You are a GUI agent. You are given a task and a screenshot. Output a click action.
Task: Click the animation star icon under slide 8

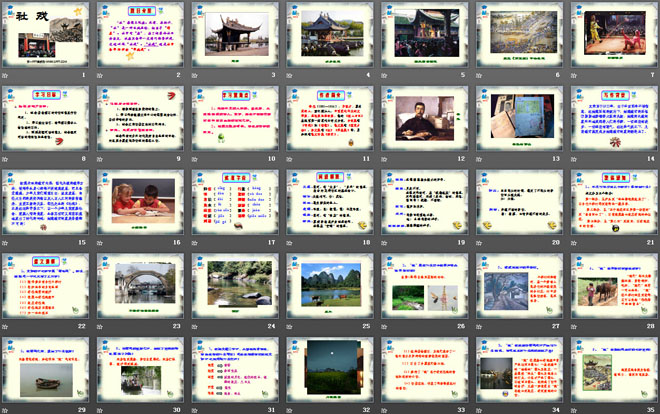click(x=5, y=159)
